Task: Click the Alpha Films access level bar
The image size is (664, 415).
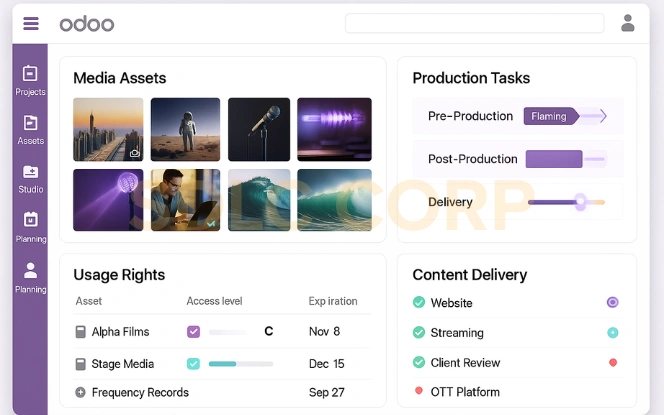Action: tap(229, 332)
